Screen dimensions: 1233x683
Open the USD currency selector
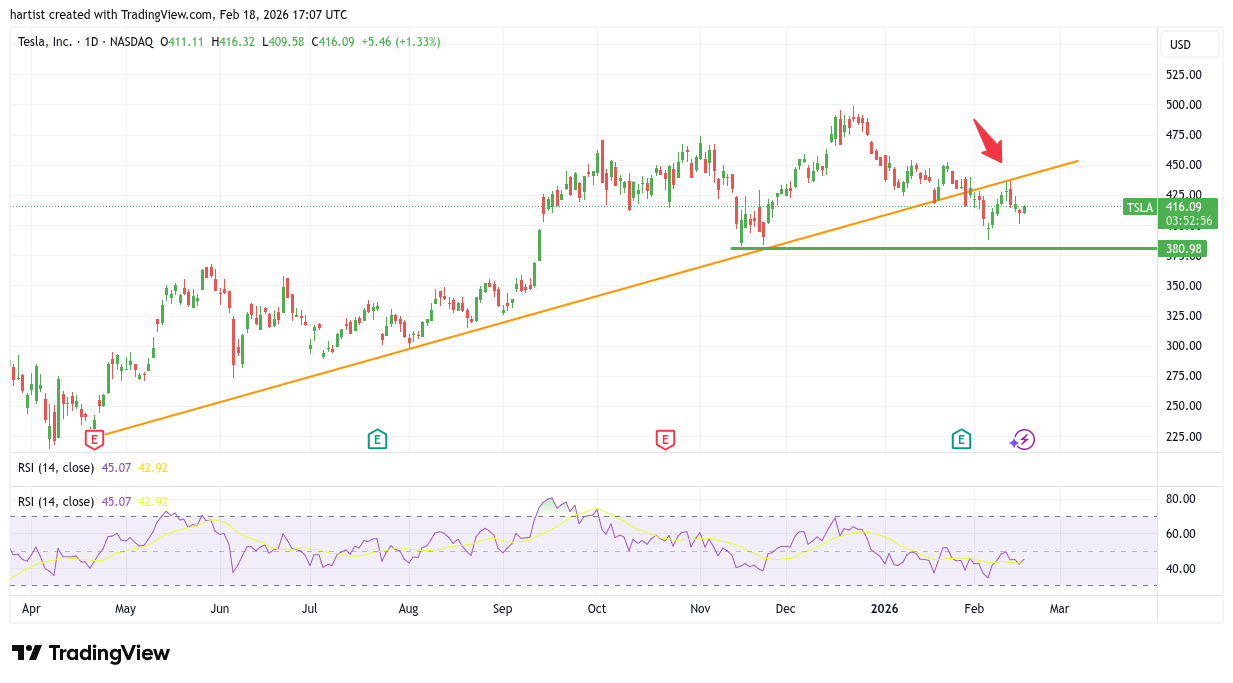click(x=1189, y=44)
